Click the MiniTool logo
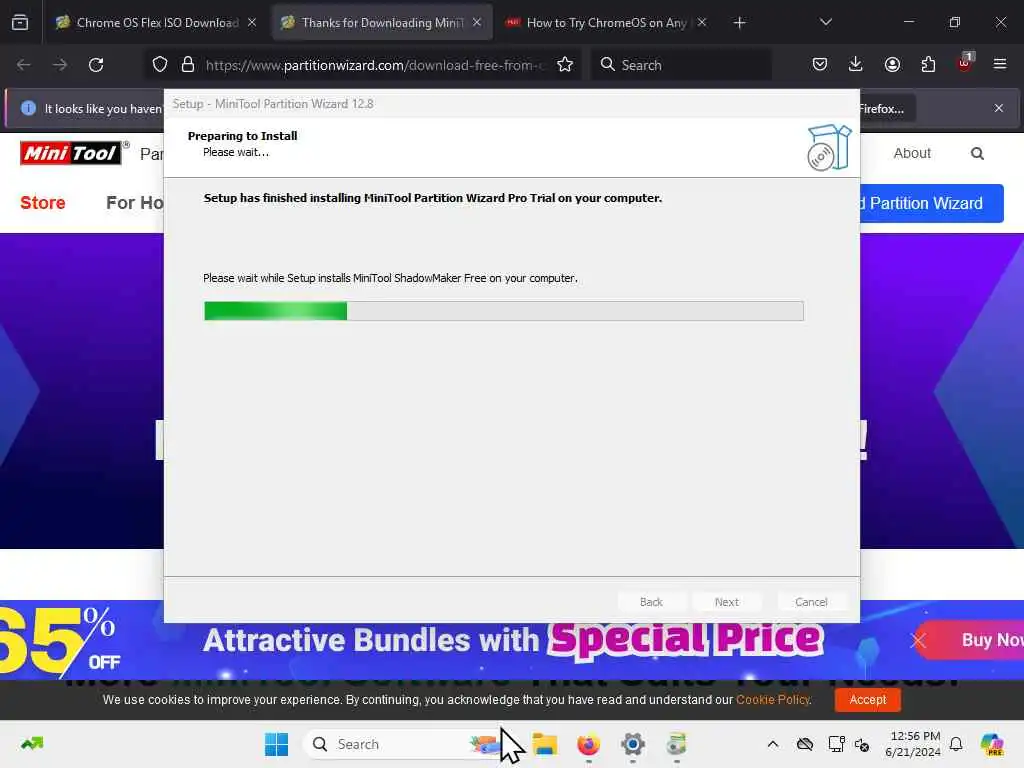The image size is (1024, 768). point(71,153)
